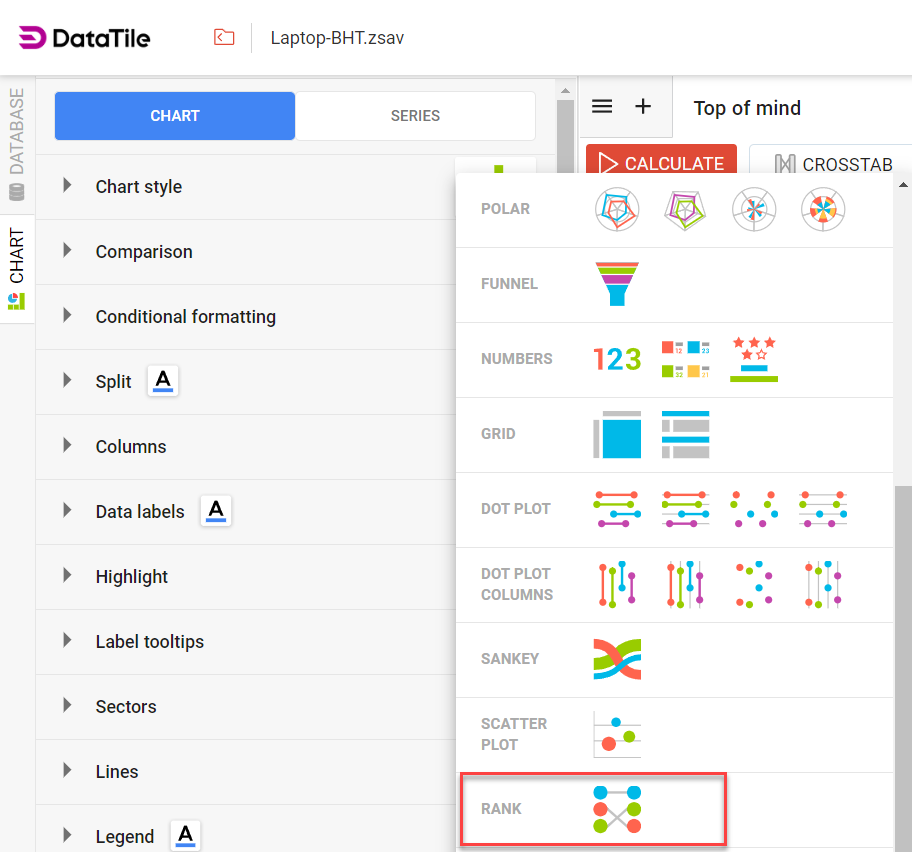Click the plus icon to add tab
912x852 pixels.
click(x=643, y=107)
